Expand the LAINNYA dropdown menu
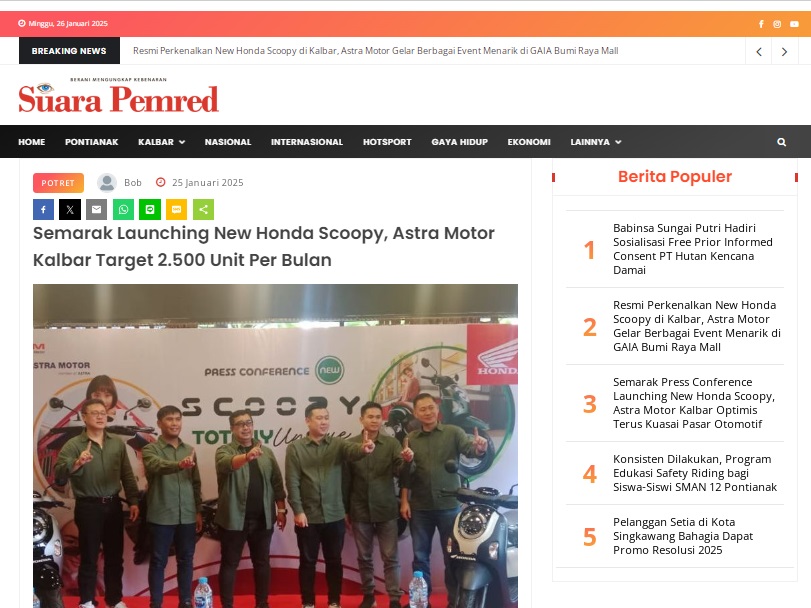811x608 pixels. (x=595, y=142)
